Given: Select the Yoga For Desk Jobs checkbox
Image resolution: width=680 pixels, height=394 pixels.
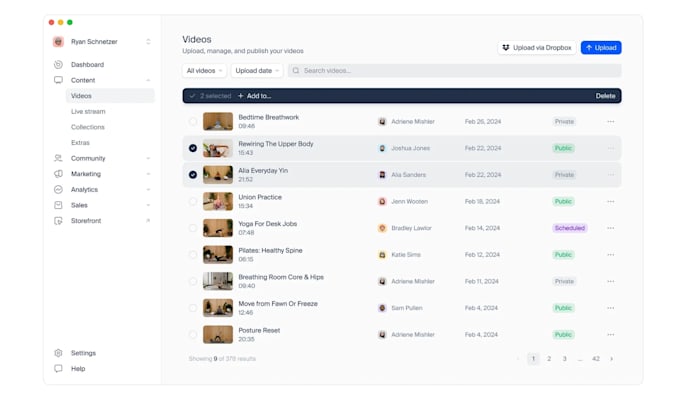Looking at the screenshot, I should (x=193, y=228).
